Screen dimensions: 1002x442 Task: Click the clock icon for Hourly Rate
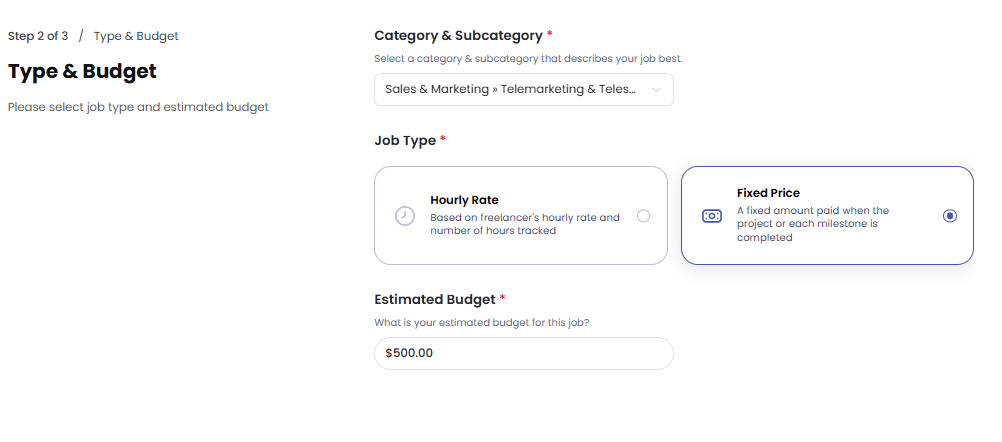pos(405,216)
